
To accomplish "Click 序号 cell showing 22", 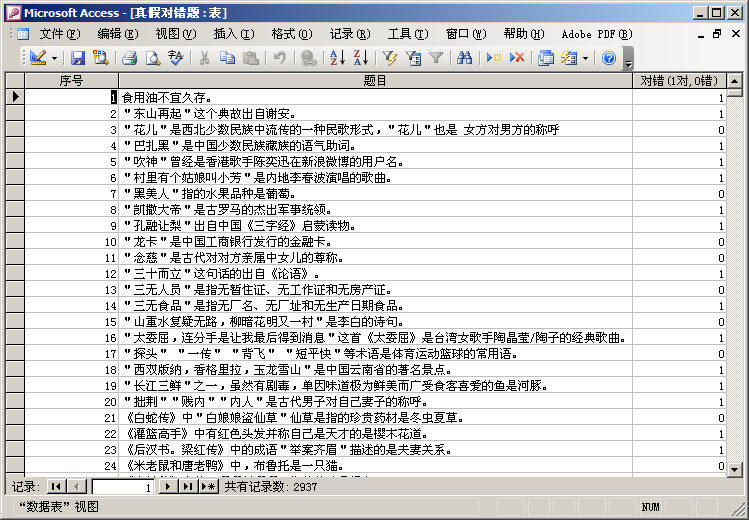I will 71,434.
